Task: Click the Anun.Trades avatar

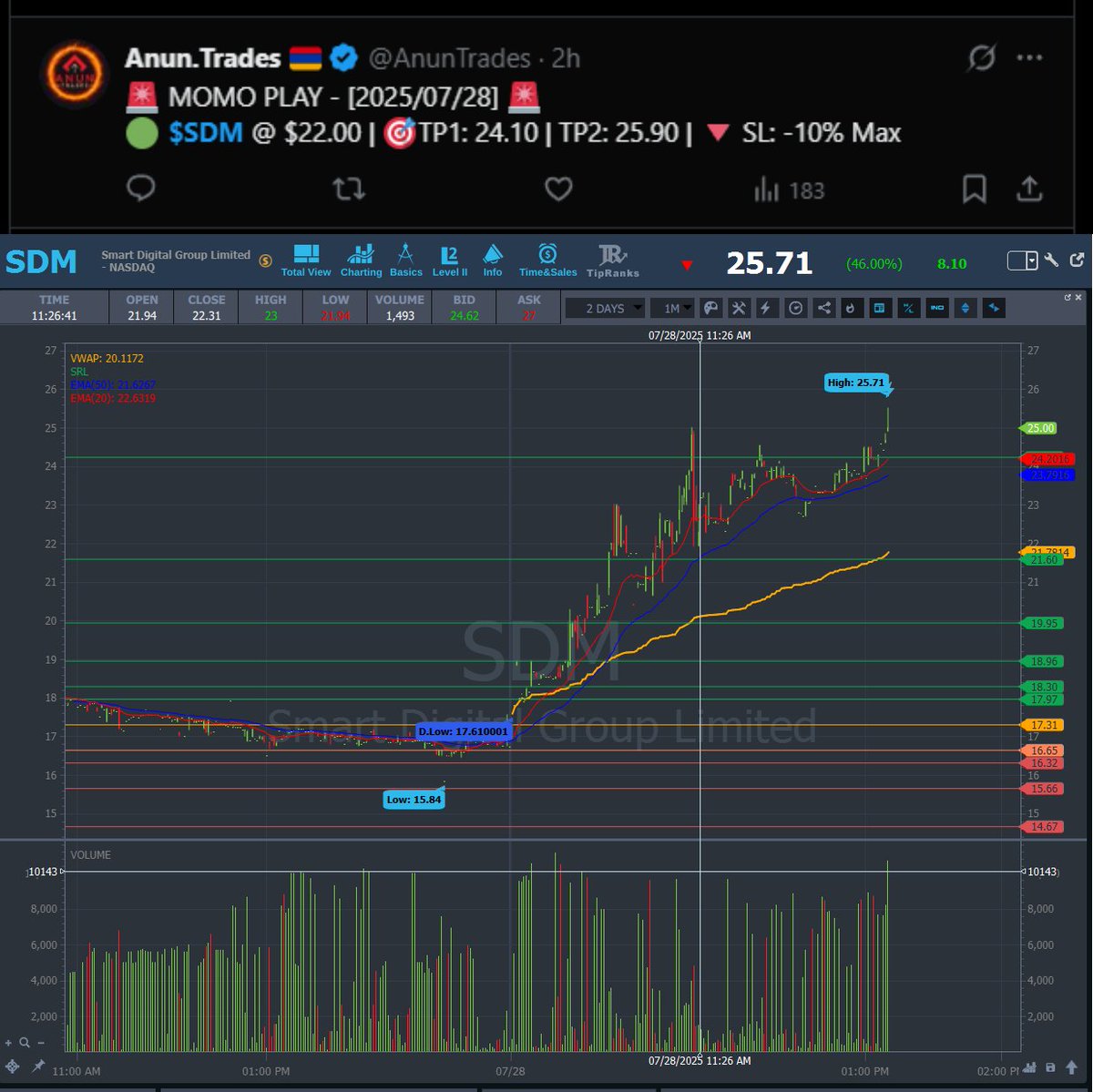Action: [x=75, y=75]
